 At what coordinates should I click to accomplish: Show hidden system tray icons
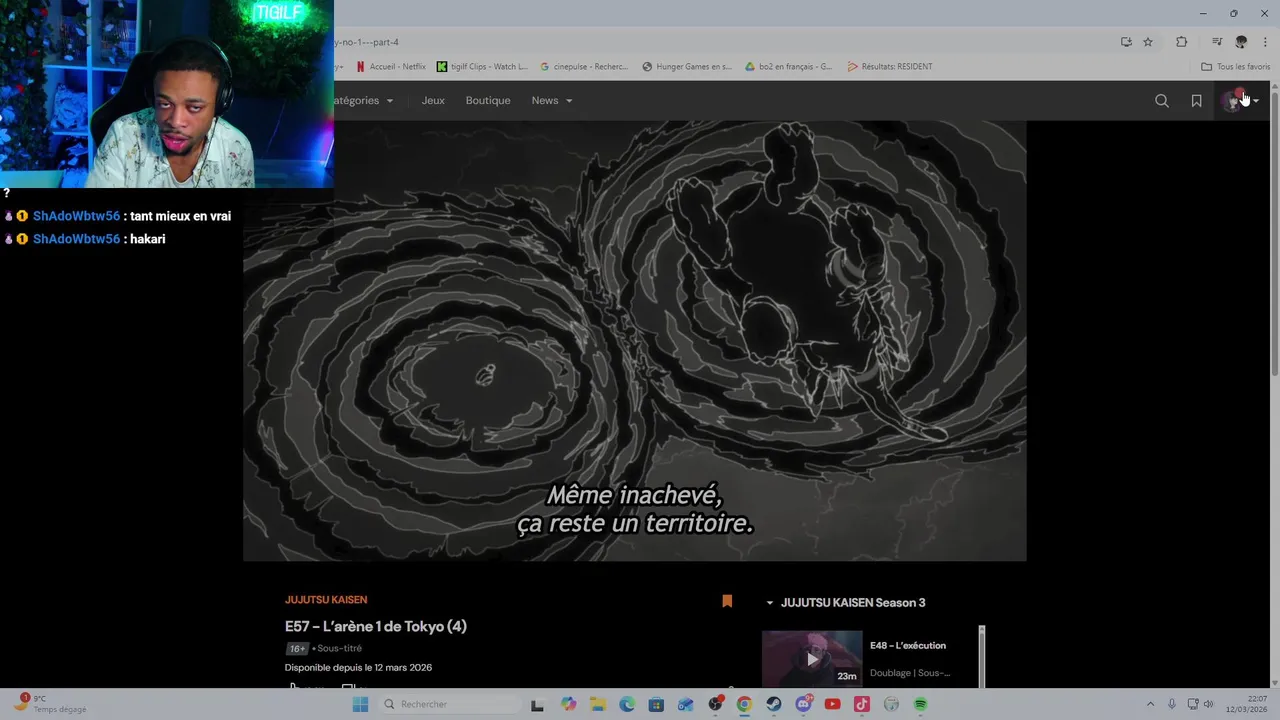coord(1150,704)
